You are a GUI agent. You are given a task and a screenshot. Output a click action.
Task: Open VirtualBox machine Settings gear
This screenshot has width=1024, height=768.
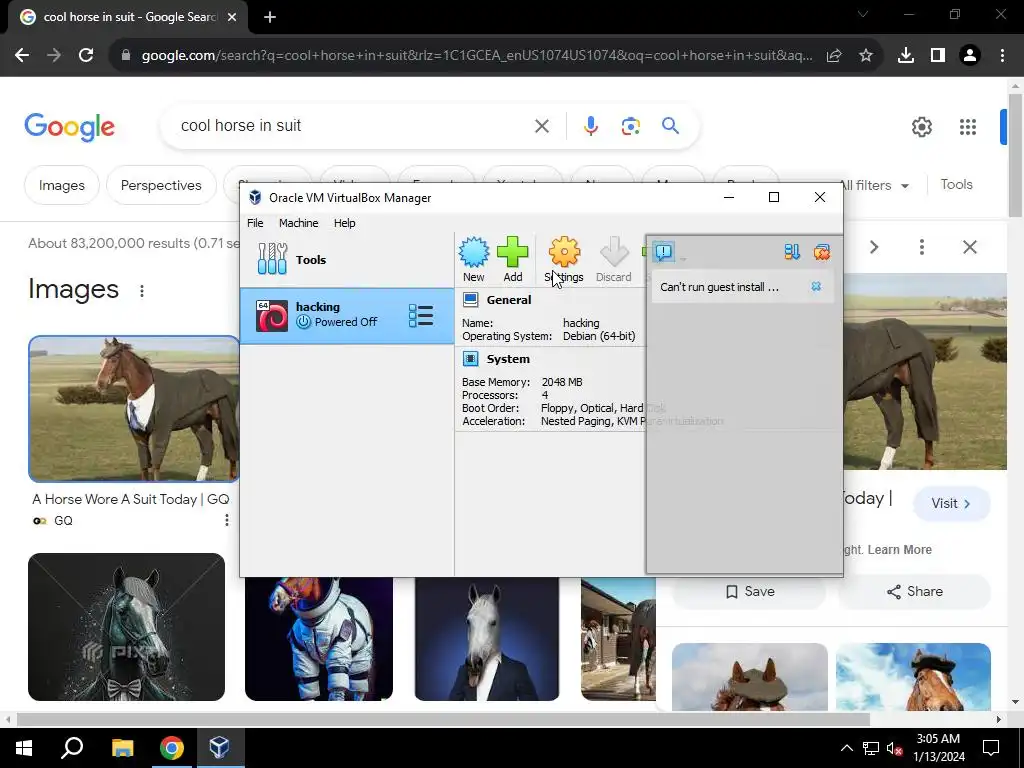(564, 259)
